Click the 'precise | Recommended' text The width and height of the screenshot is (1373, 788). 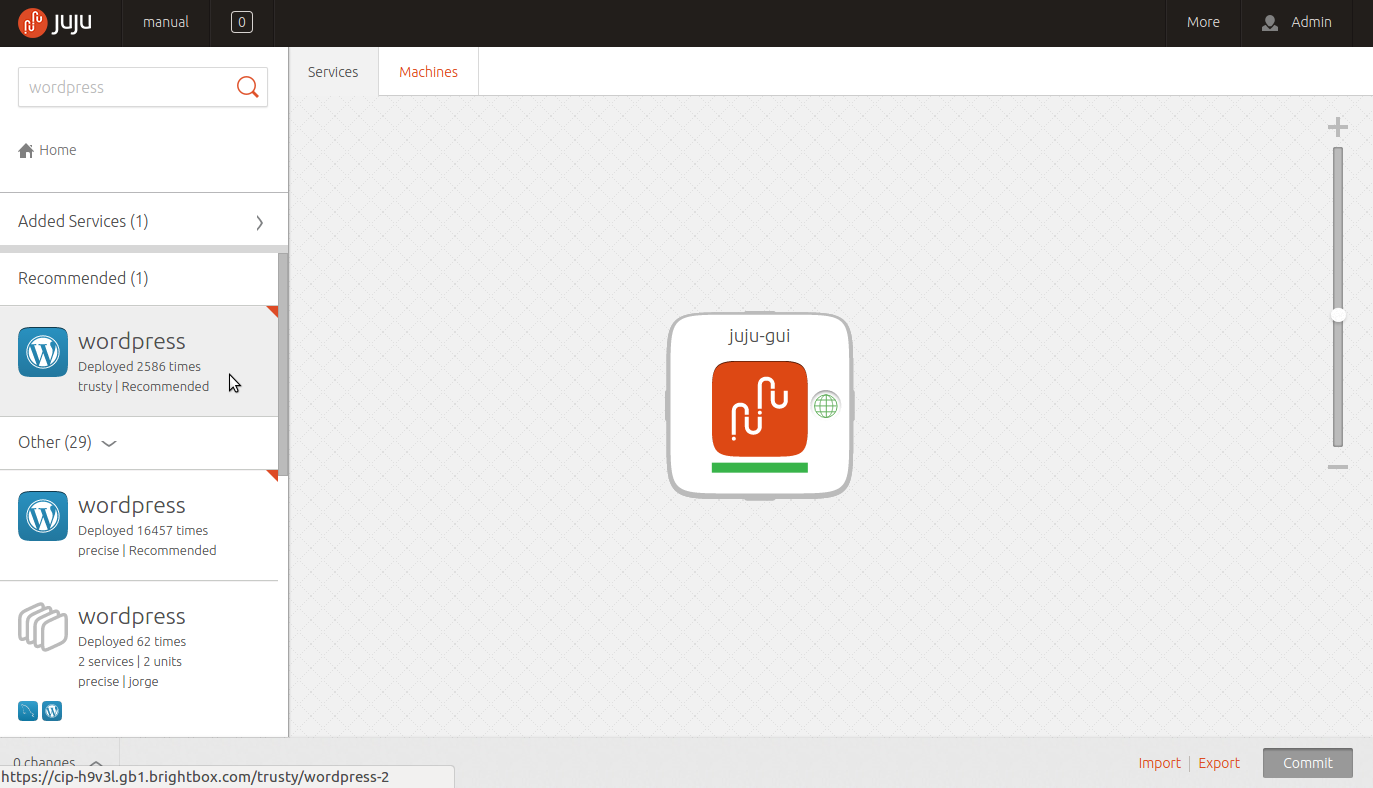click(x=147, y=551)
